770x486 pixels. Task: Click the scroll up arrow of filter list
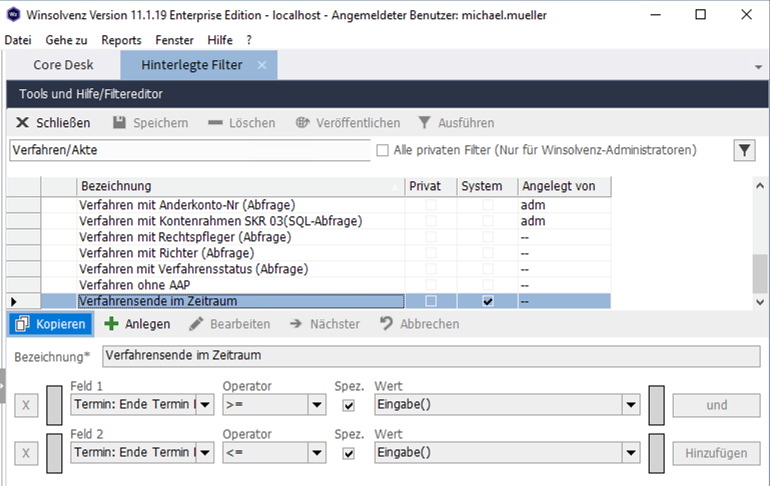[x=760, y=186]
